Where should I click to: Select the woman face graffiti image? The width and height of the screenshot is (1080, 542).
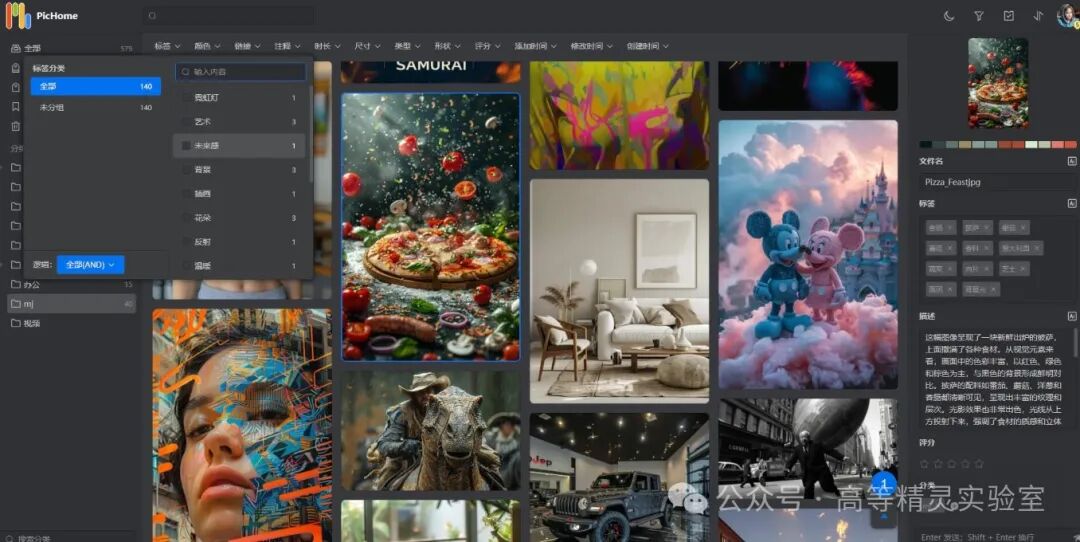[x=242, y=425]
